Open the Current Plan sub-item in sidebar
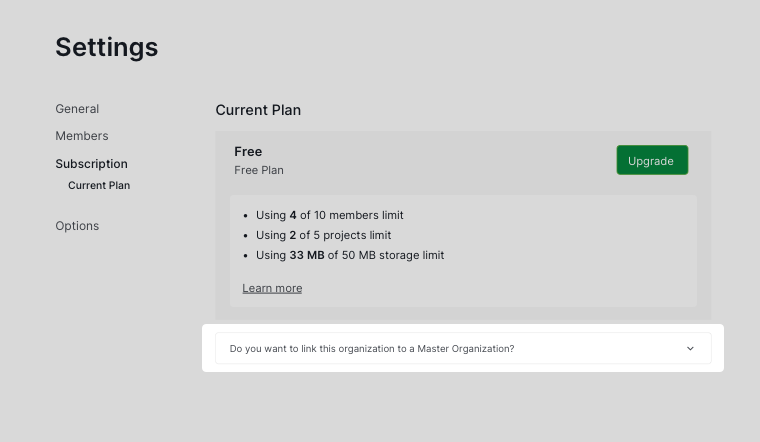 pyautogui.click(x=99, y=186)
